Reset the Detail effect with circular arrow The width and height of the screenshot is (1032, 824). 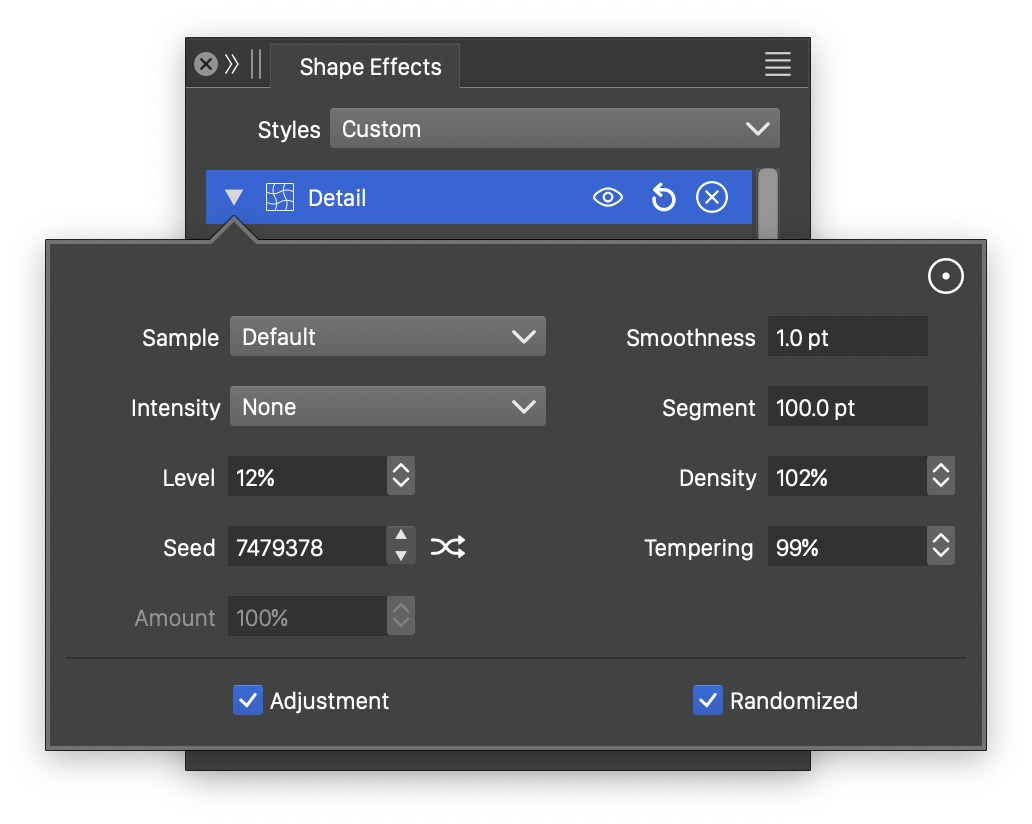tap(662, 198)
